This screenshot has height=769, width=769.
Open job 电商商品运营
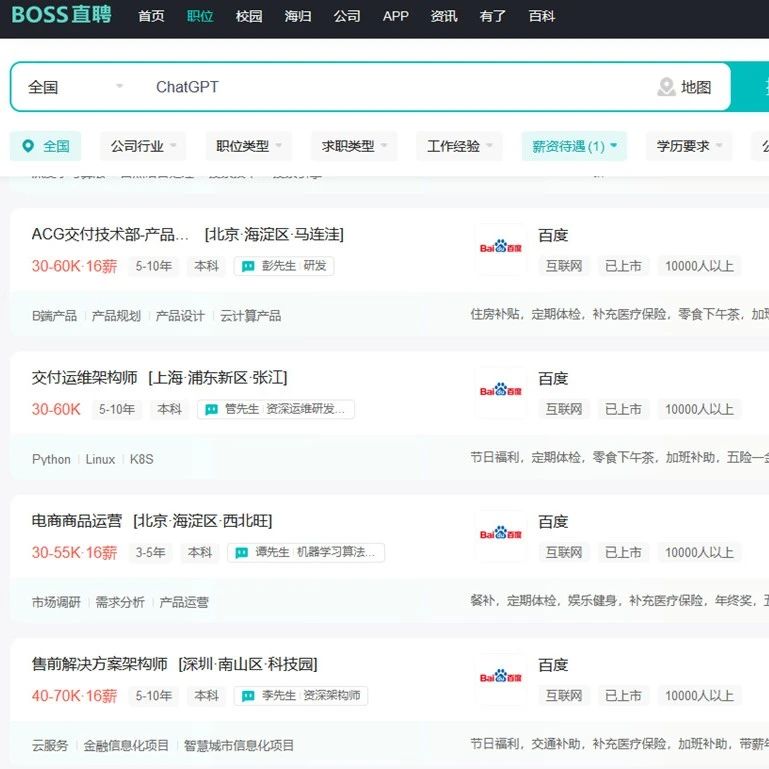[x=77, y=521]
